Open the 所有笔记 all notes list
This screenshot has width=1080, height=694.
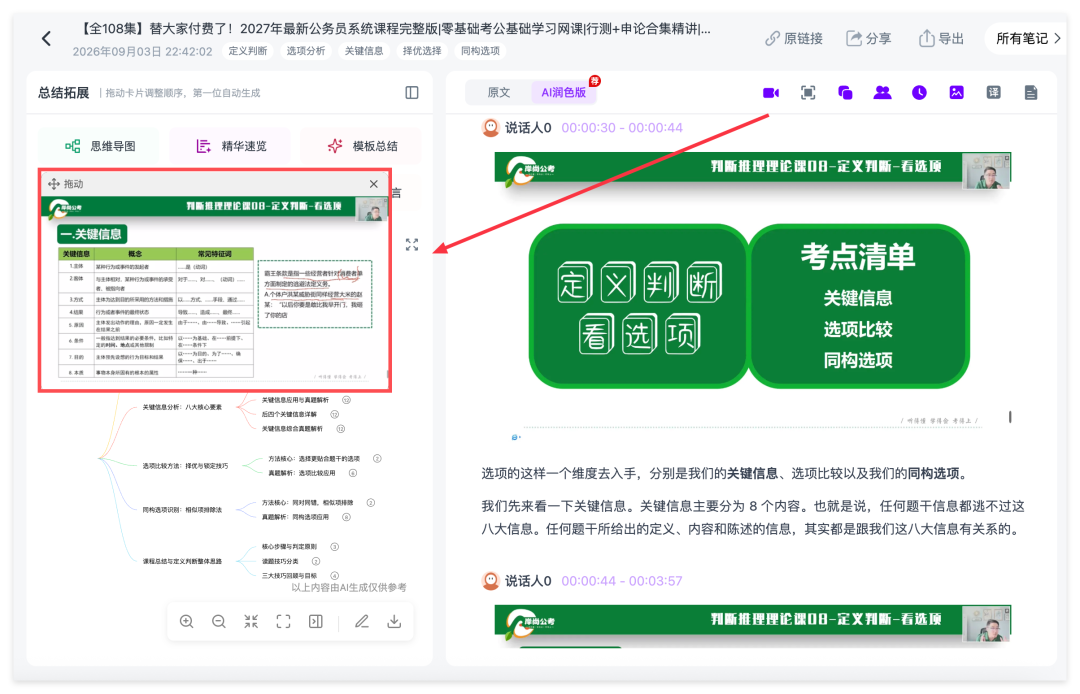pos(1028,39)
